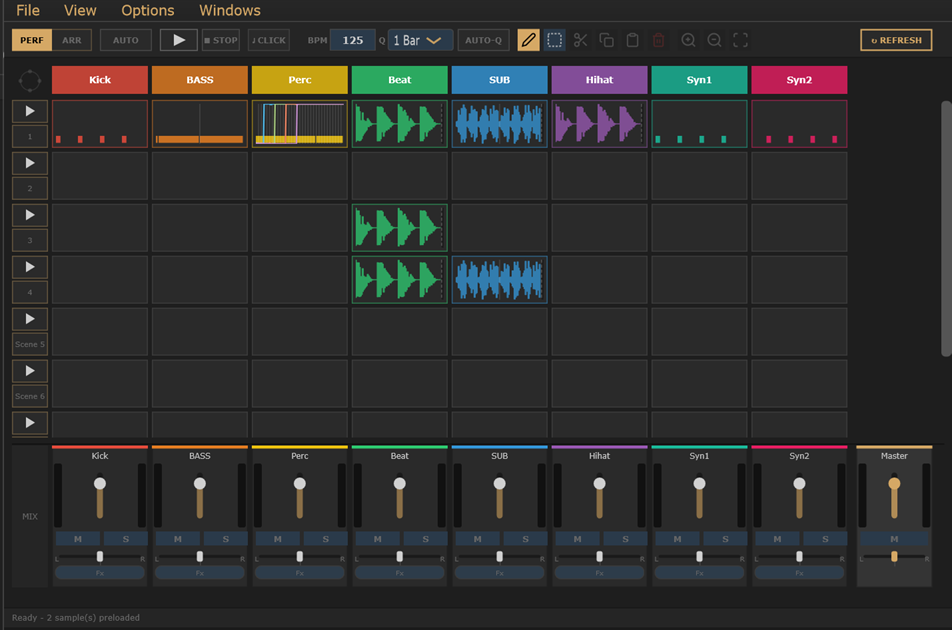
Task: Switch to PERF mode tab
Action: coord(32,40)
